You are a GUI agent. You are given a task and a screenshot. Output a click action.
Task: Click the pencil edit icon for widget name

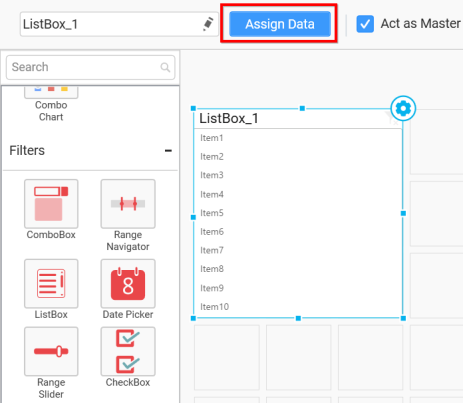point(208,24)
